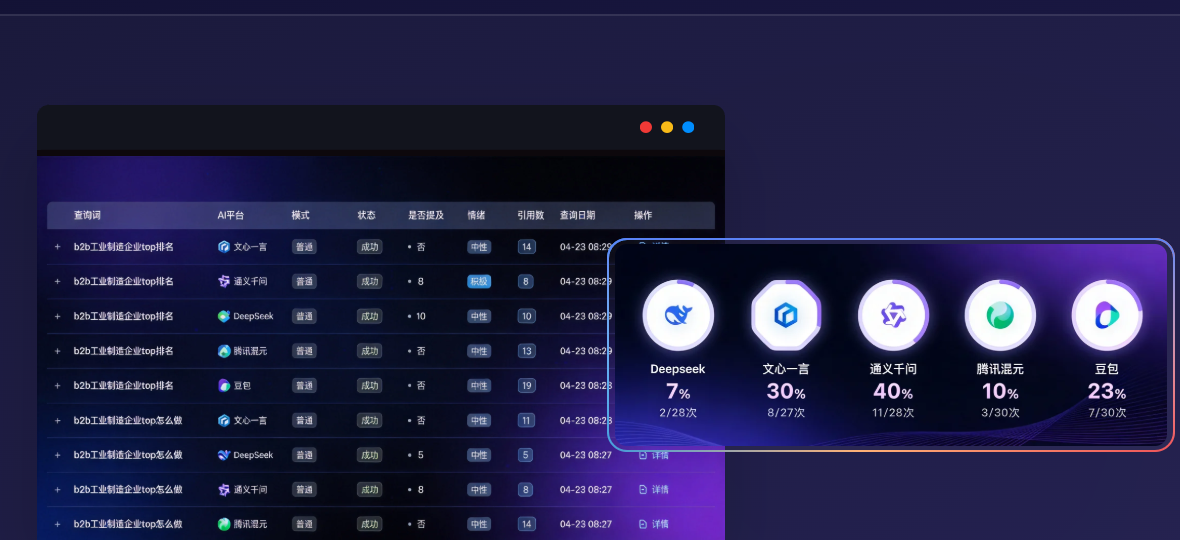The height and width of the screenshot is (540, 1180).
Task: Open 详情 for the DeepSeek top怎么做 row
Action: (653, 455)
